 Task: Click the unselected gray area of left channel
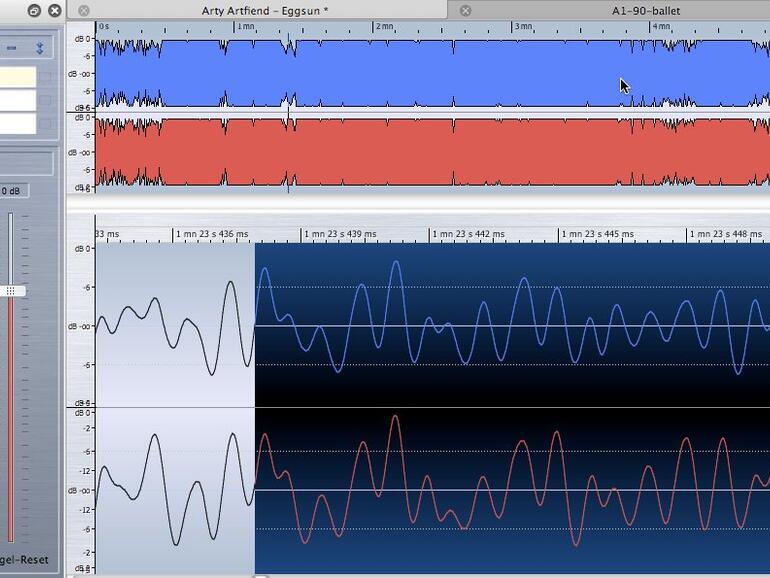175,325
